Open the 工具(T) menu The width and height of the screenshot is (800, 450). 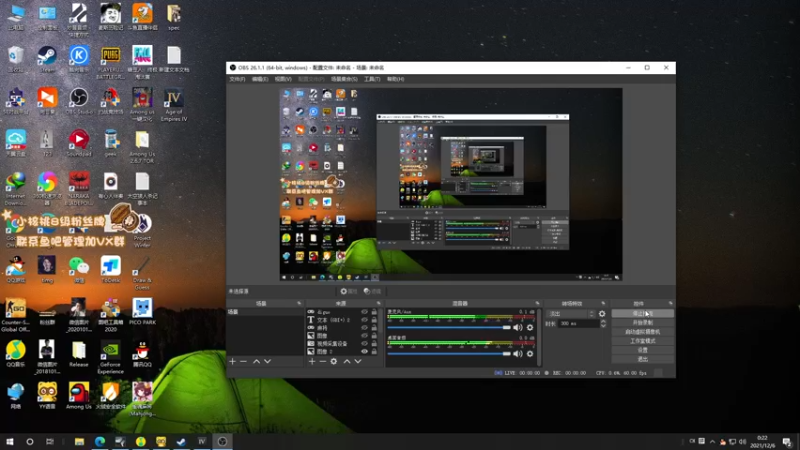pos(371,79)
